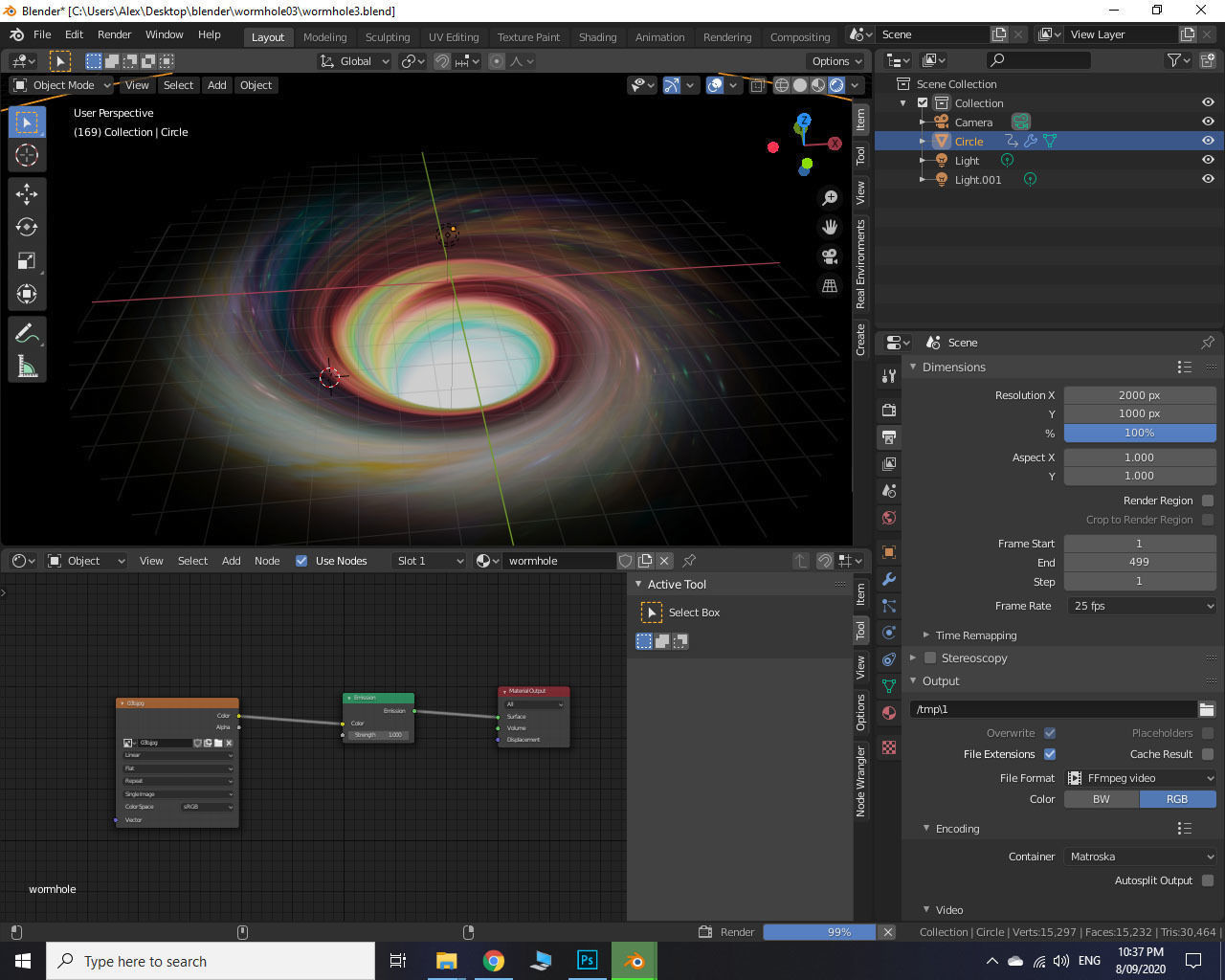Enable the Render Region checkbox
This screenshot has height=980, width=1225.
[1208, 501]
